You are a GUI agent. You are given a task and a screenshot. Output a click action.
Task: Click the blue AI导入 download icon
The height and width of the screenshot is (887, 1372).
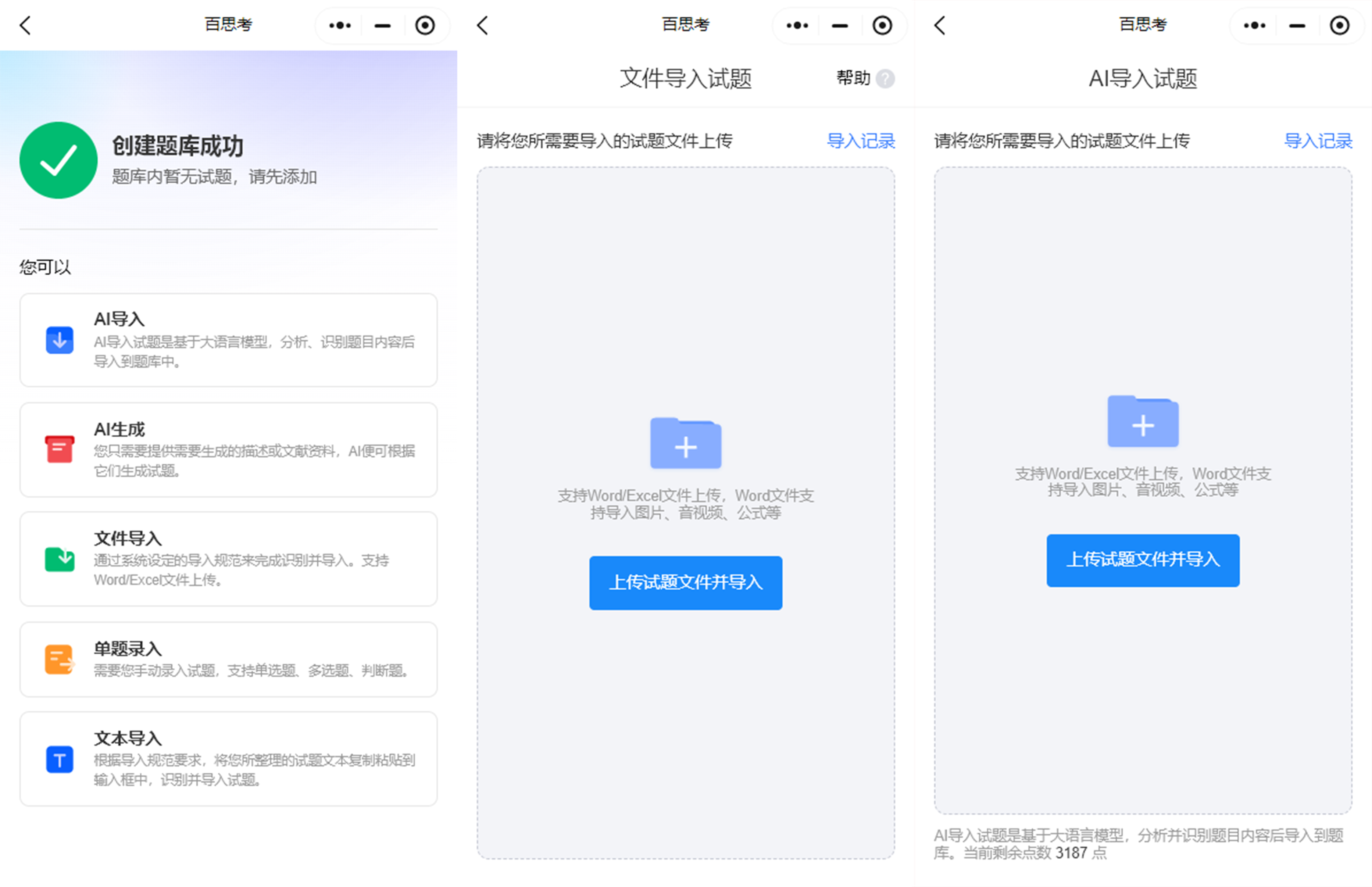59,340
